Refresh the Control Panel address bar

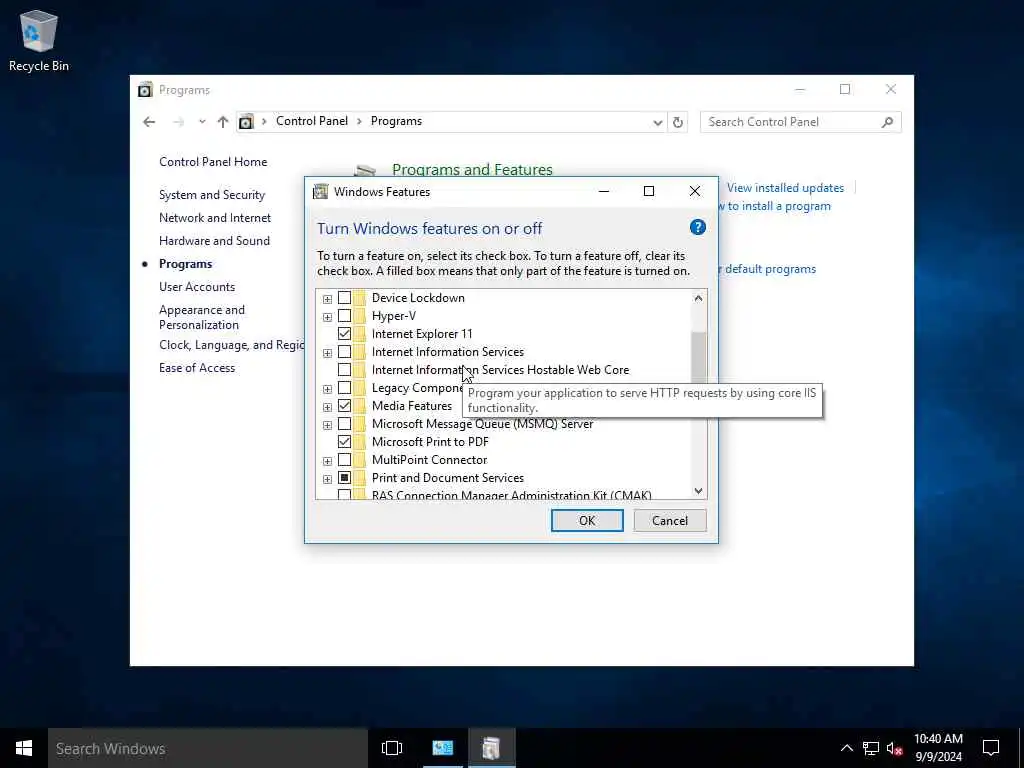pyautogui.click(x=678, y=122)
